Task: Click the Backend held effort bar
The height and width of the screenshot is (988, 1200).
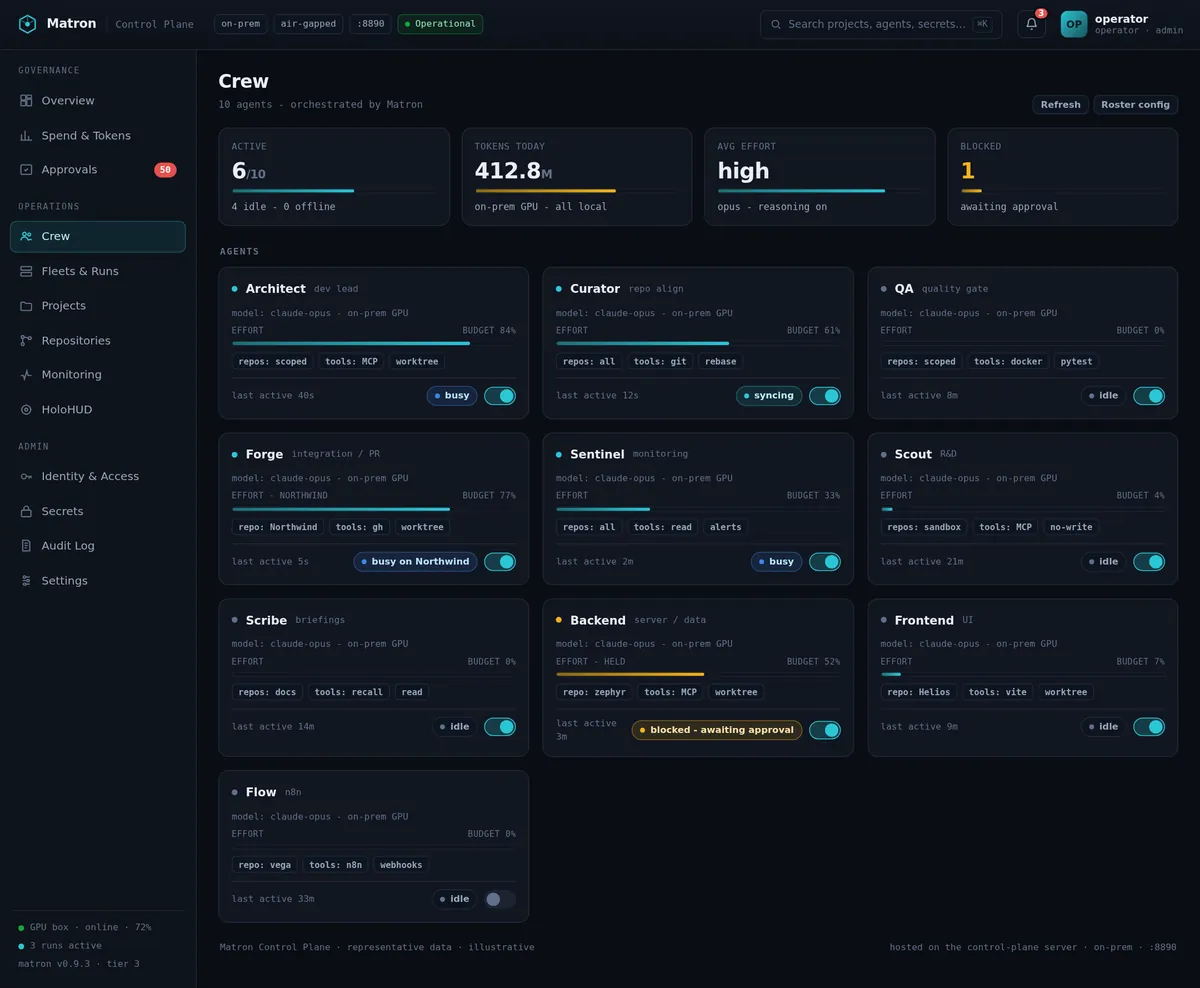Action: [698, 674]
